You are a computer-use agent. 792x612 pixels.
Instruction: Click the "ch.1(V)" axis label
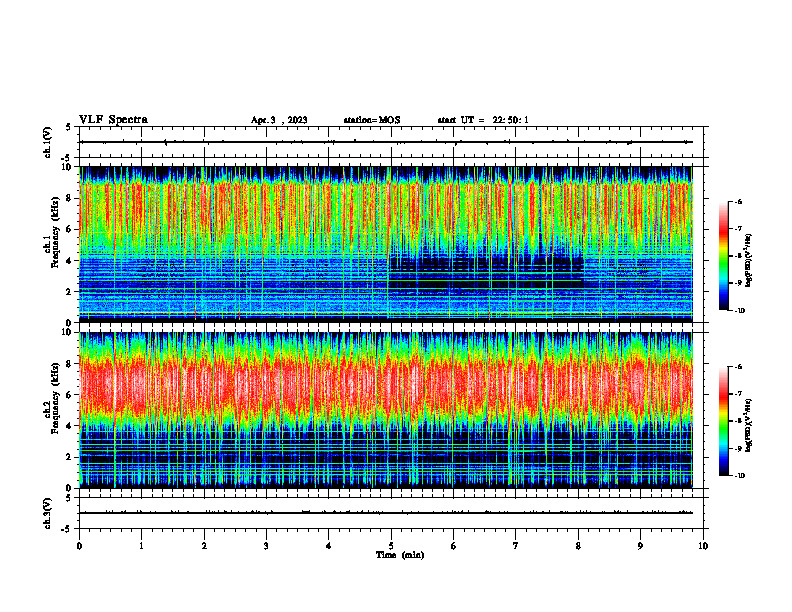[47, 142]
